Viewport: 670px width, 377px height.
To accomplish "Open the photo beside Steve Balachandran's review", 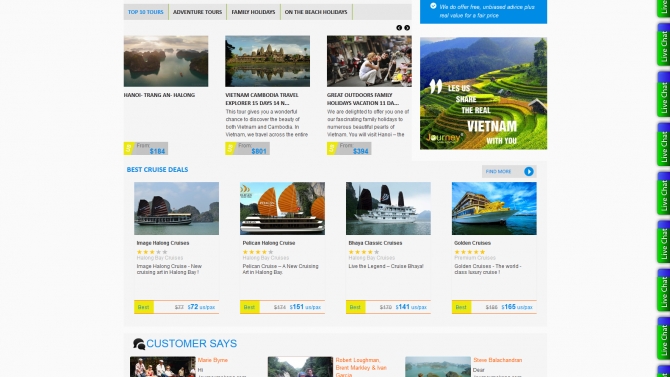I will (x=438, y=367).
